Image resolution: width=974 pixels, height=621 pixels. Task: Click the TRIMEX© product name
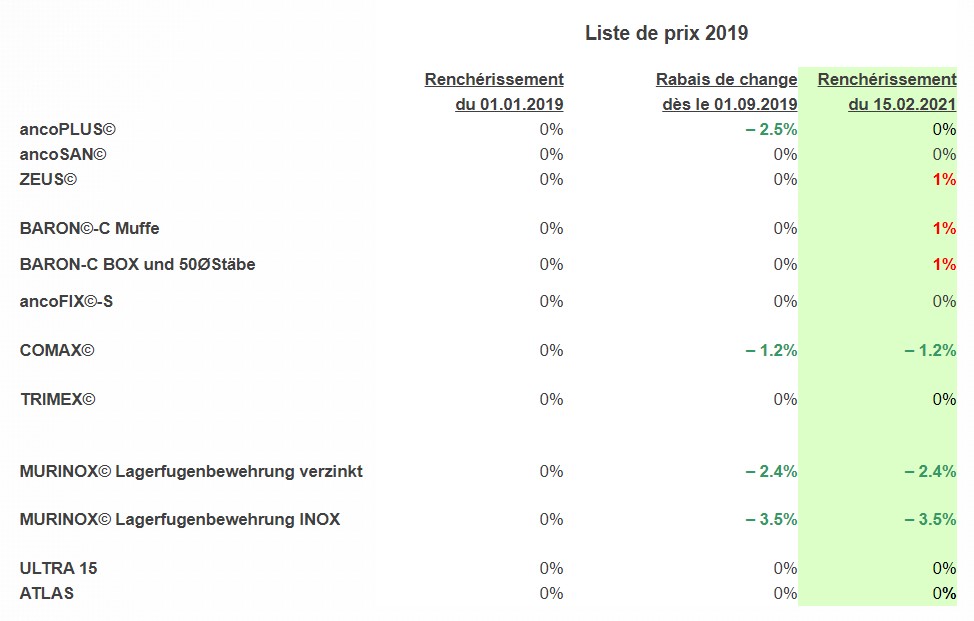pos(57,399)
